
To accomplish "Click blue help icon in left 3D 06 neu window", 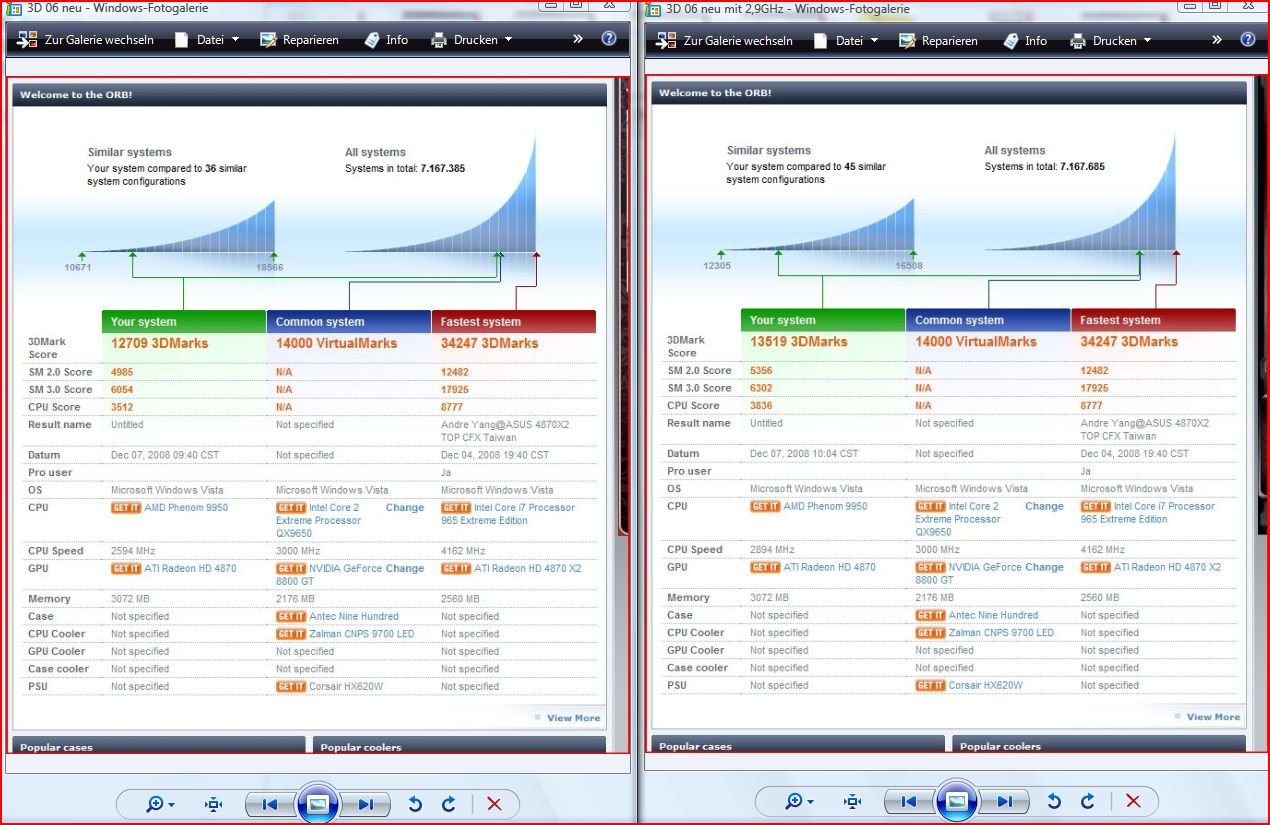I will click(609, 39).
